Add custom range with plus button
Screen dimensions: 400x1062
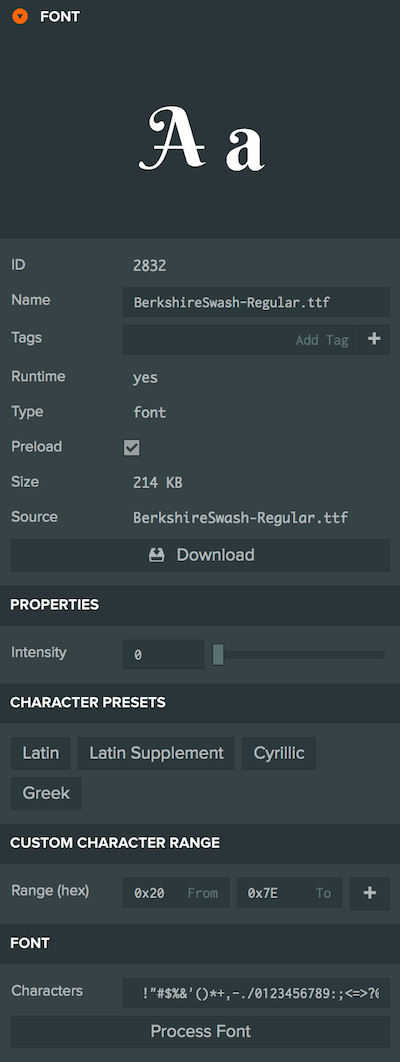[x=370, y=893]
